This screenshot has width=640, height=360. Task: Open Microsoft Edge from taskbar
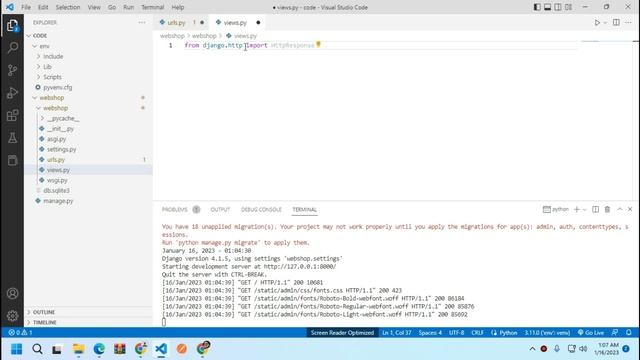click(x=99, y=349)
